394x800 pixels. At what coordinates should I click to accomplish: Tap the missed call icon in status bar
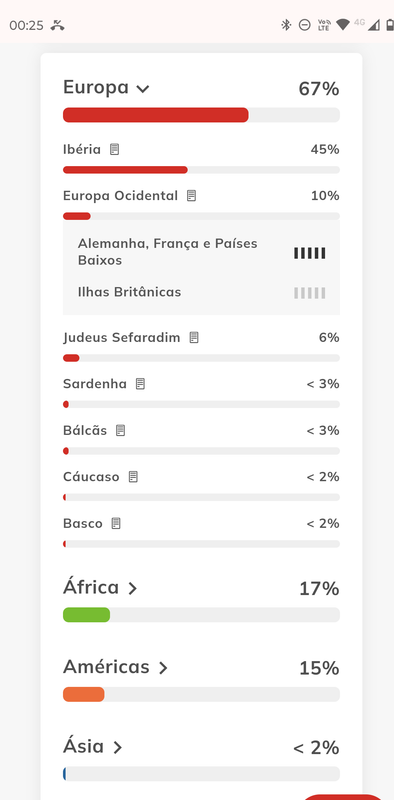pos(58,26)
